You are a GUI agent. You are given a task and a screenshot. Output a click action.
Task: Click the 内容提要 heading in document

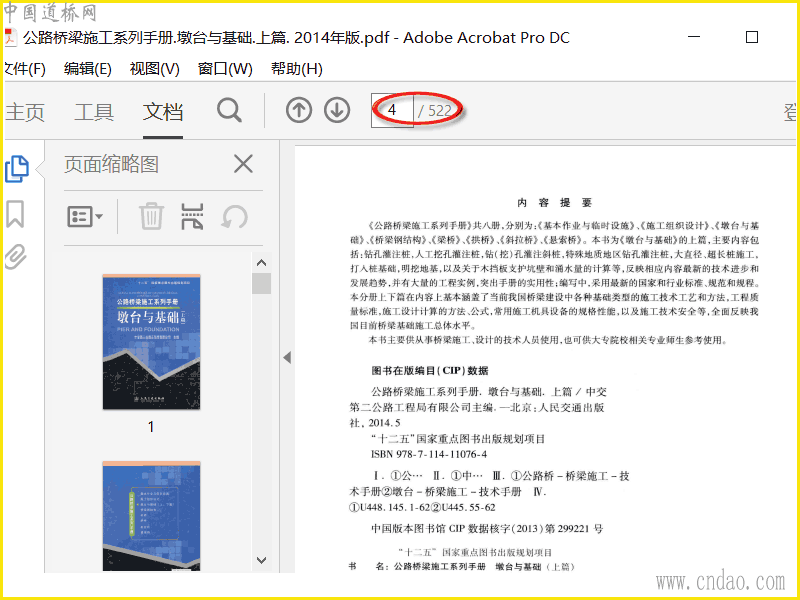click(x=554, y=203)
